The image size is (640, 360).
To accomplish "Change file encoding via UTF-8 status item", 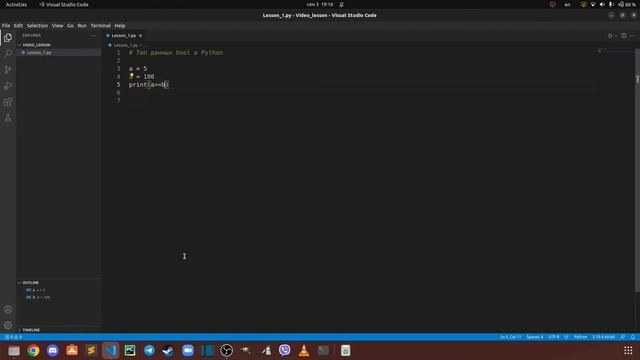I will pos(554,337).
